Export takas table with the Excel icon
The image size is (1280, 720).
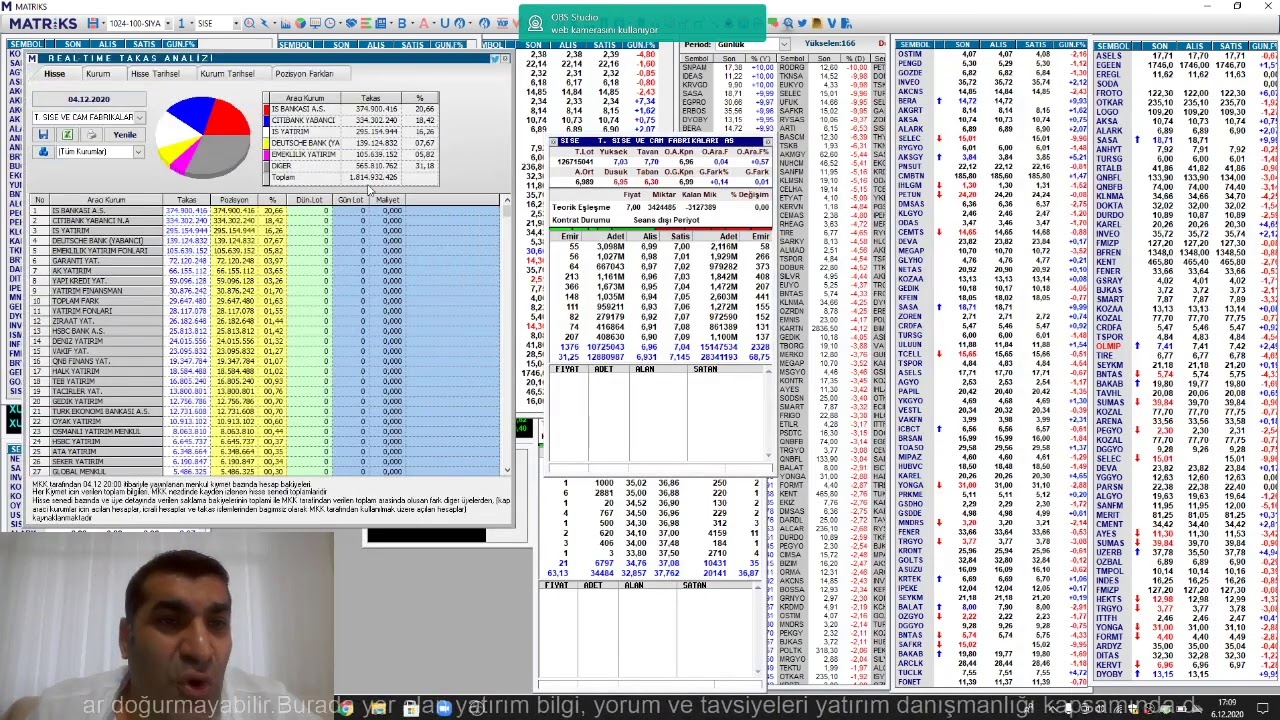(68, 134)
